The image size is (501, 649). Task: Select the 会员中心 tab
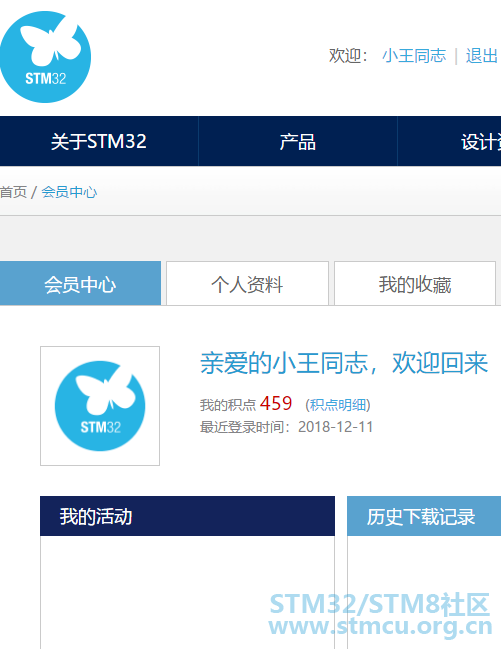pos(80,284)
